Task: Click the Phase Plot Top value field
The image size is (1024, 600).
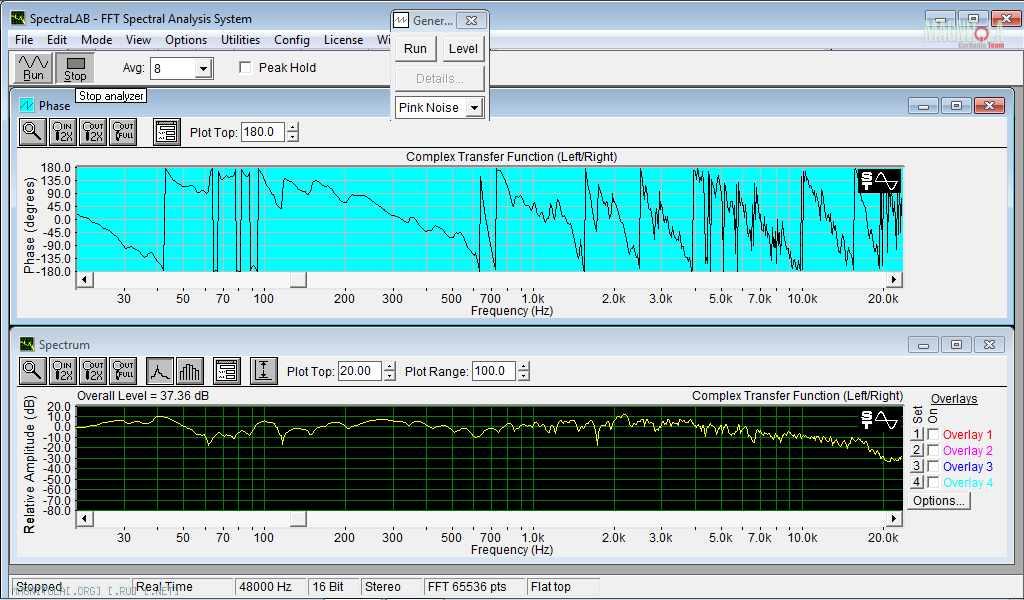Action: click(x=263, y=132)
